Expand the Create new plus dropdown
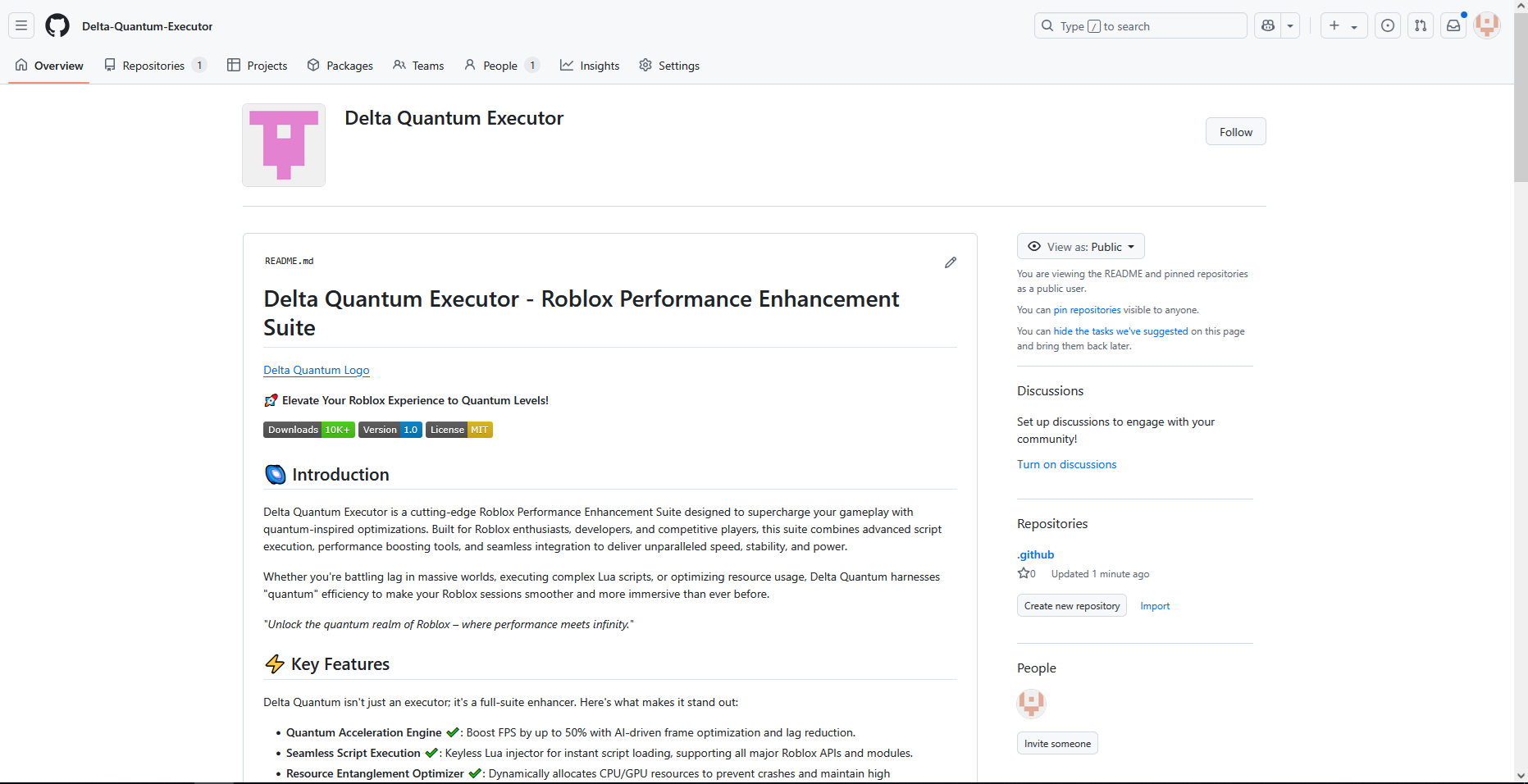1528x784 pixels. tap(1343, 25)
